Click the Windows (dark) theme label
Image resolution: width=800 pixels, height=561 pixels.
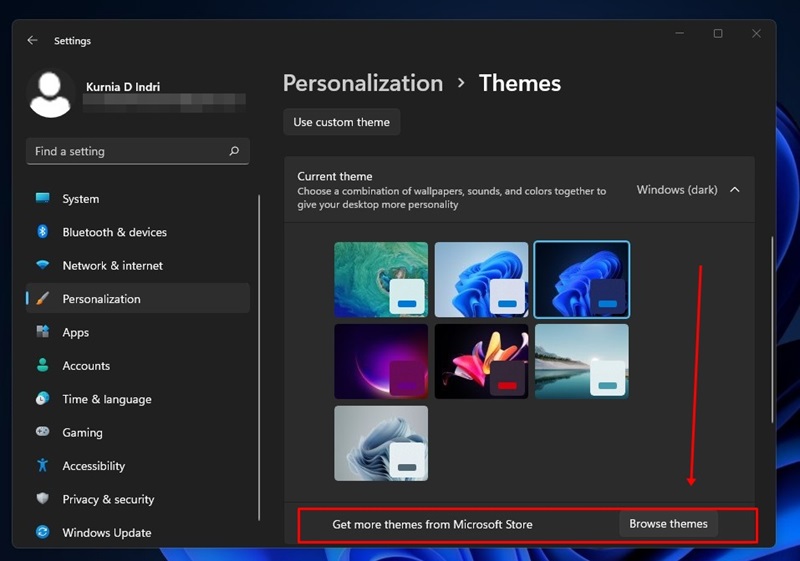click(677, 190)
